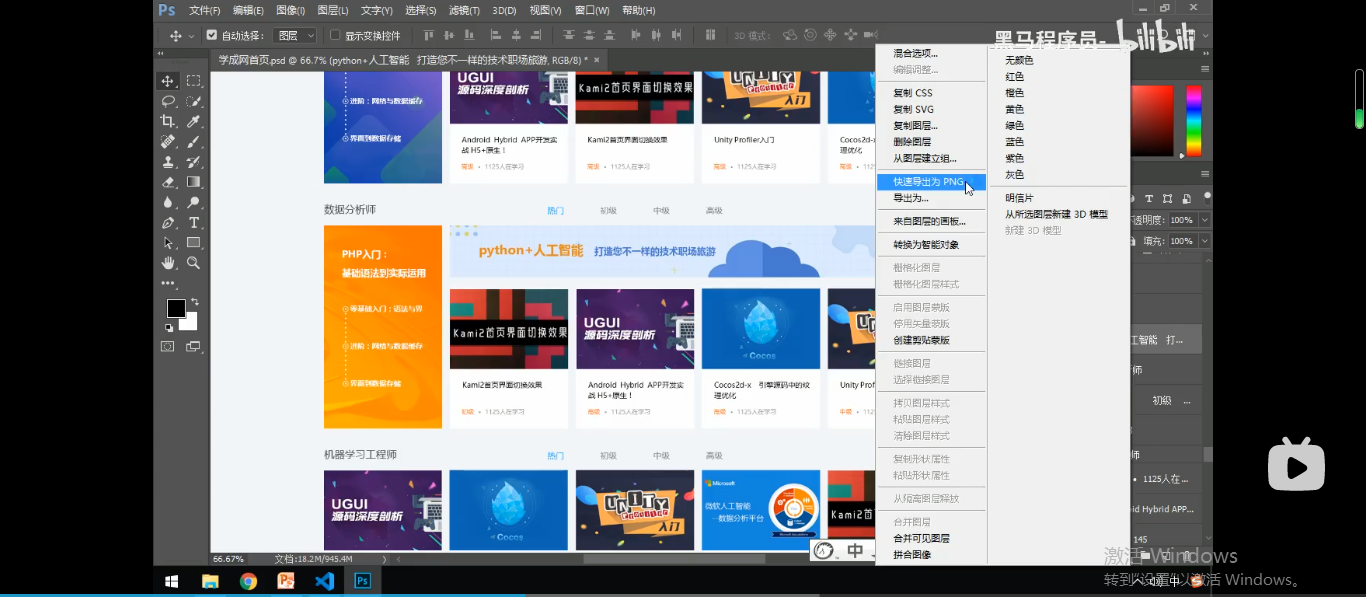
Task: Click the background color white swatch
Action: click(190, 323)
